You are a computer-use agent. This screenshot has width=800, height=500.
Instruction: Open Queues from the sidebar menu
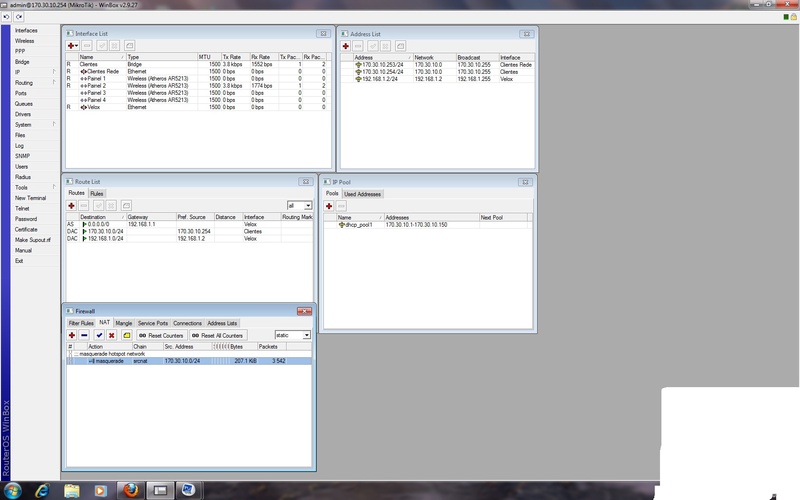23,104
